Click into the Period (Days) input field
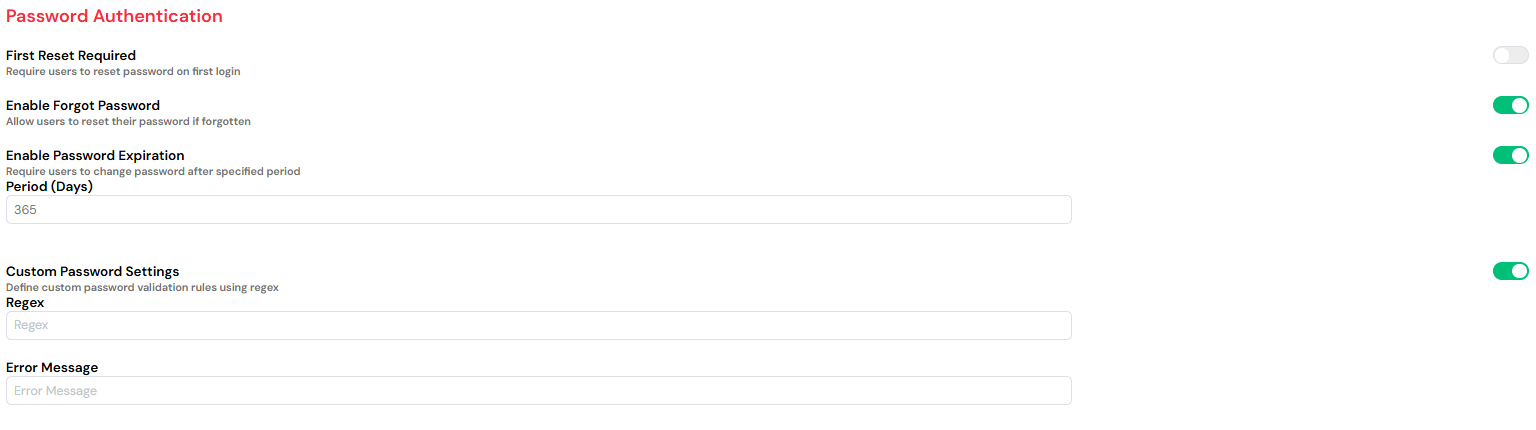This screenshot has height=430, width=1536. [538, 210]
